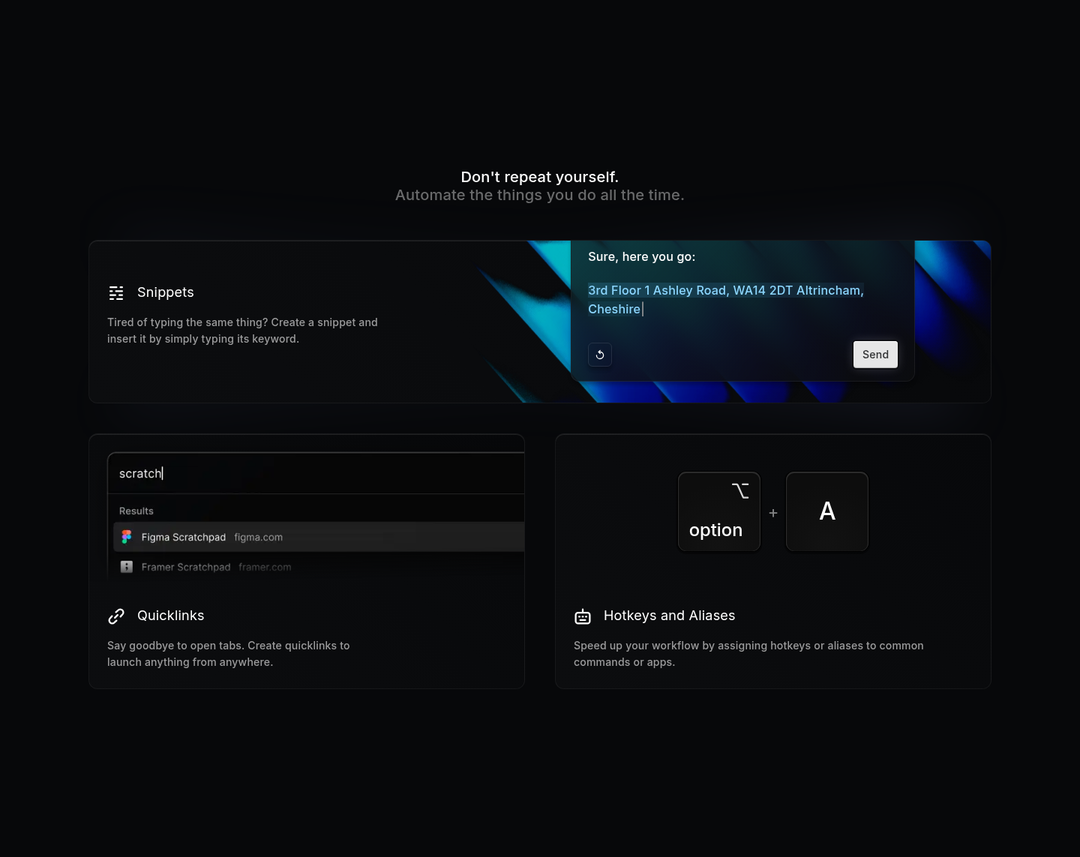
Task: Focus the search field containing "scratch"
Action: click(x=316, y=473)
